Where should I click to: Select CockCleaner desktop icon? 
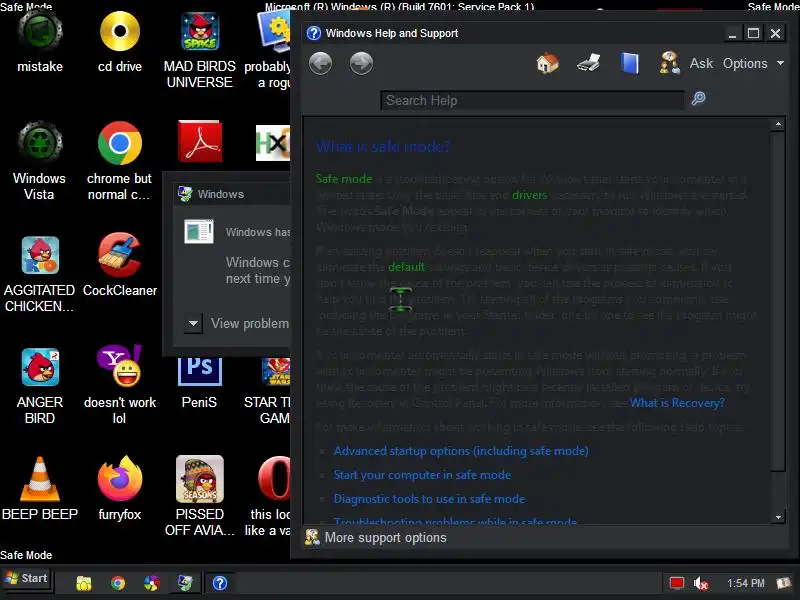click(120, 265)
